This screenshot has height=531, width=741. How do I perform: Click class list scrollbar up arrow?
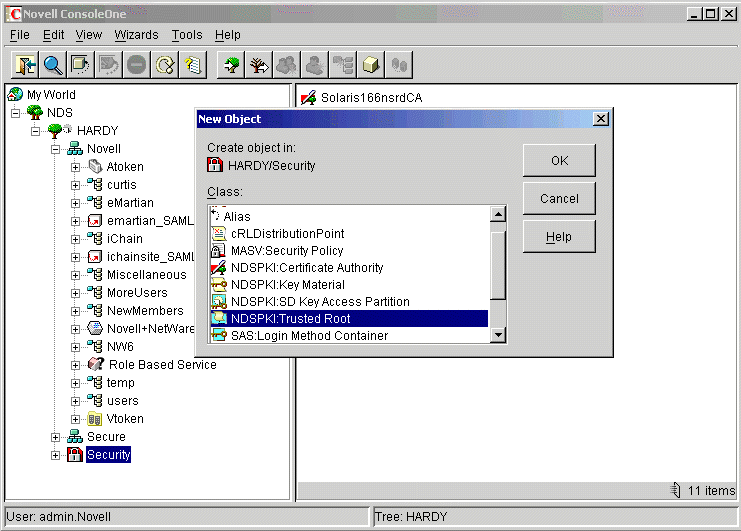coord(498,214)
